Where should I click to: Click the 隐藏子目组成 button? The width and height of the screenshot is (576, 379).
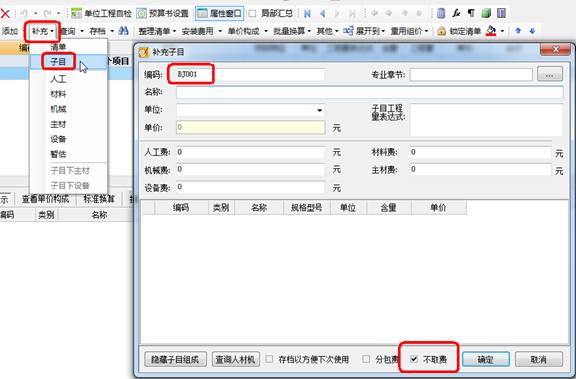175,359
